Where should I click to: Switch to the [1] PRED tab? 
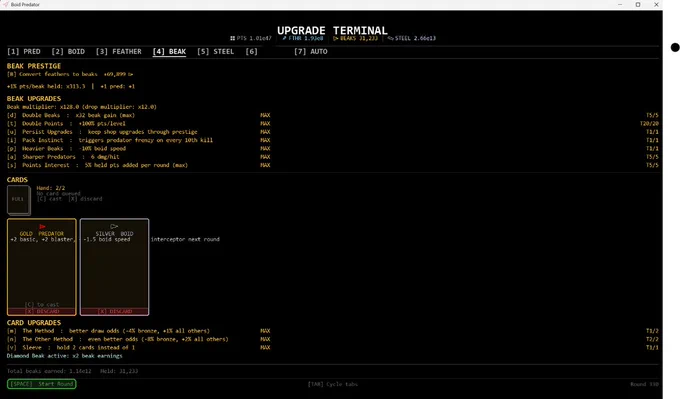pyautogui.click(x=24, y=52)
